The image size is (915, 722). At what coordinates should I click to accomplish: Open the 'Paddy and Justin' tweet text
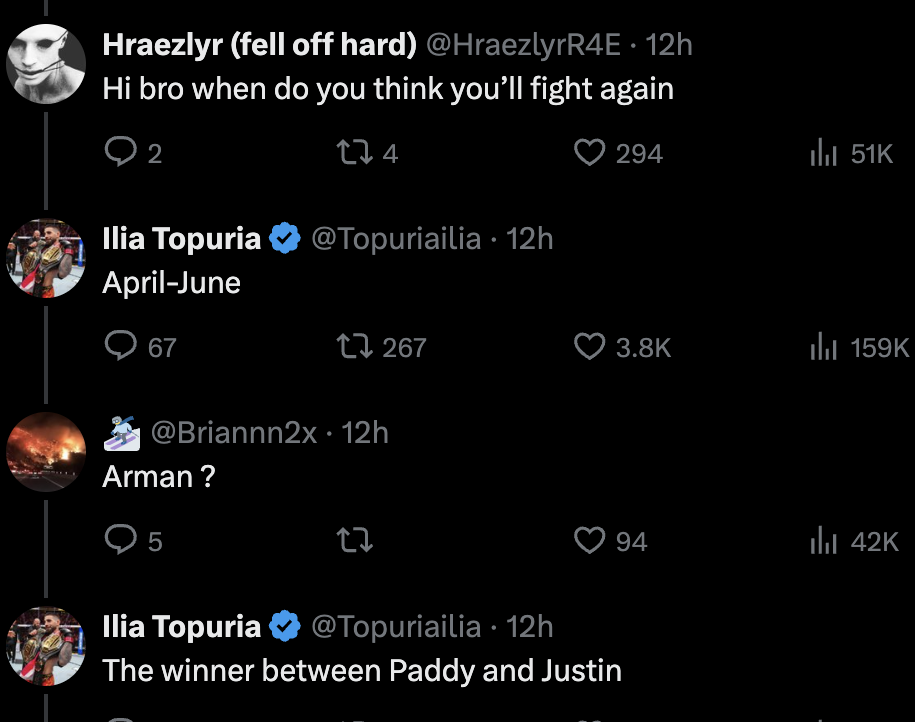coord(362,670)
